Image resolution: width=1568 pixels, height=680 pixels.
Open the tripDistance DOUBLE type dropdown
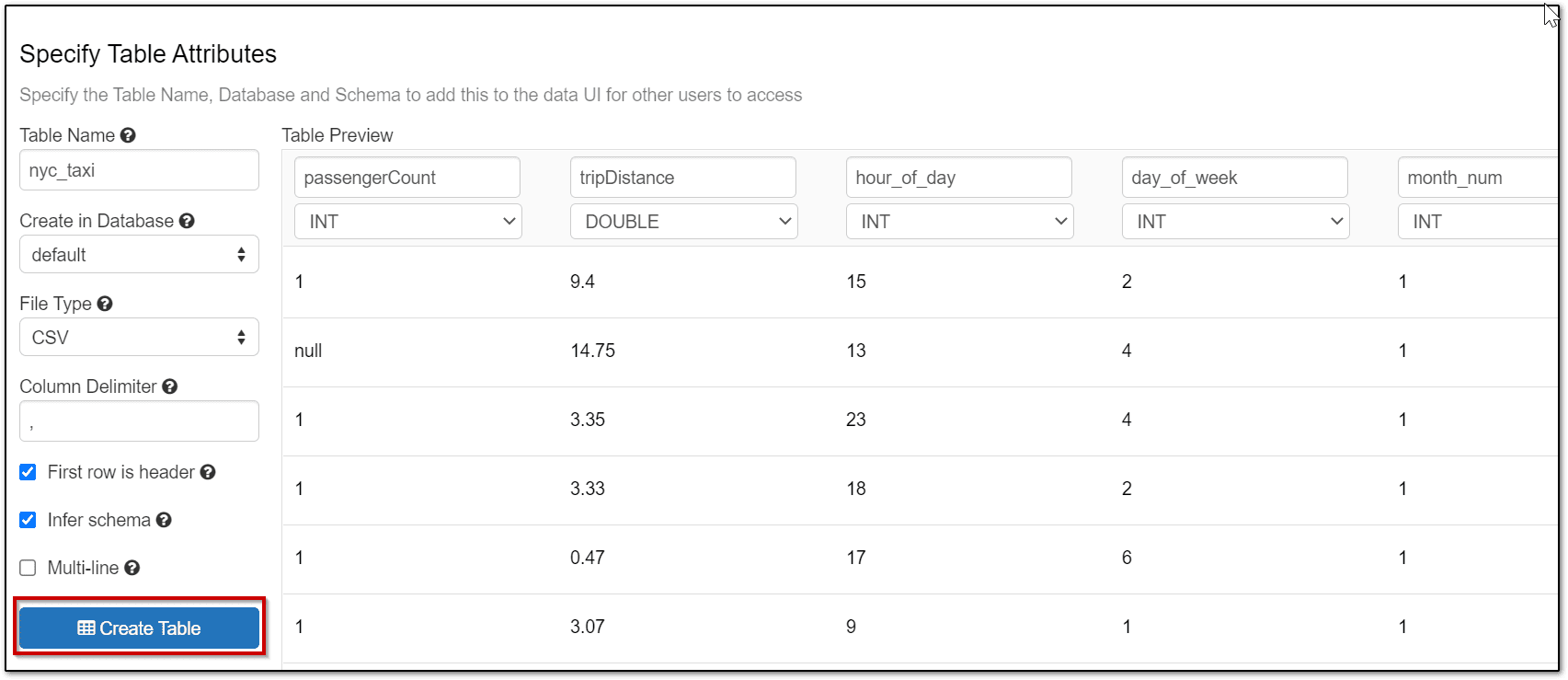tap(683, 222)
